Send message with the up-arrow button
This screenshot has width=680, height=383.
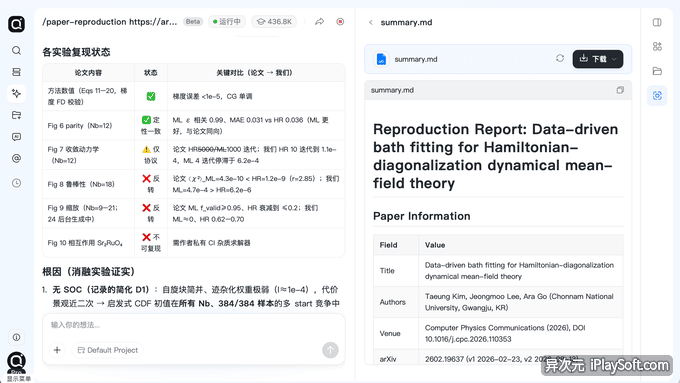(330, 350)
